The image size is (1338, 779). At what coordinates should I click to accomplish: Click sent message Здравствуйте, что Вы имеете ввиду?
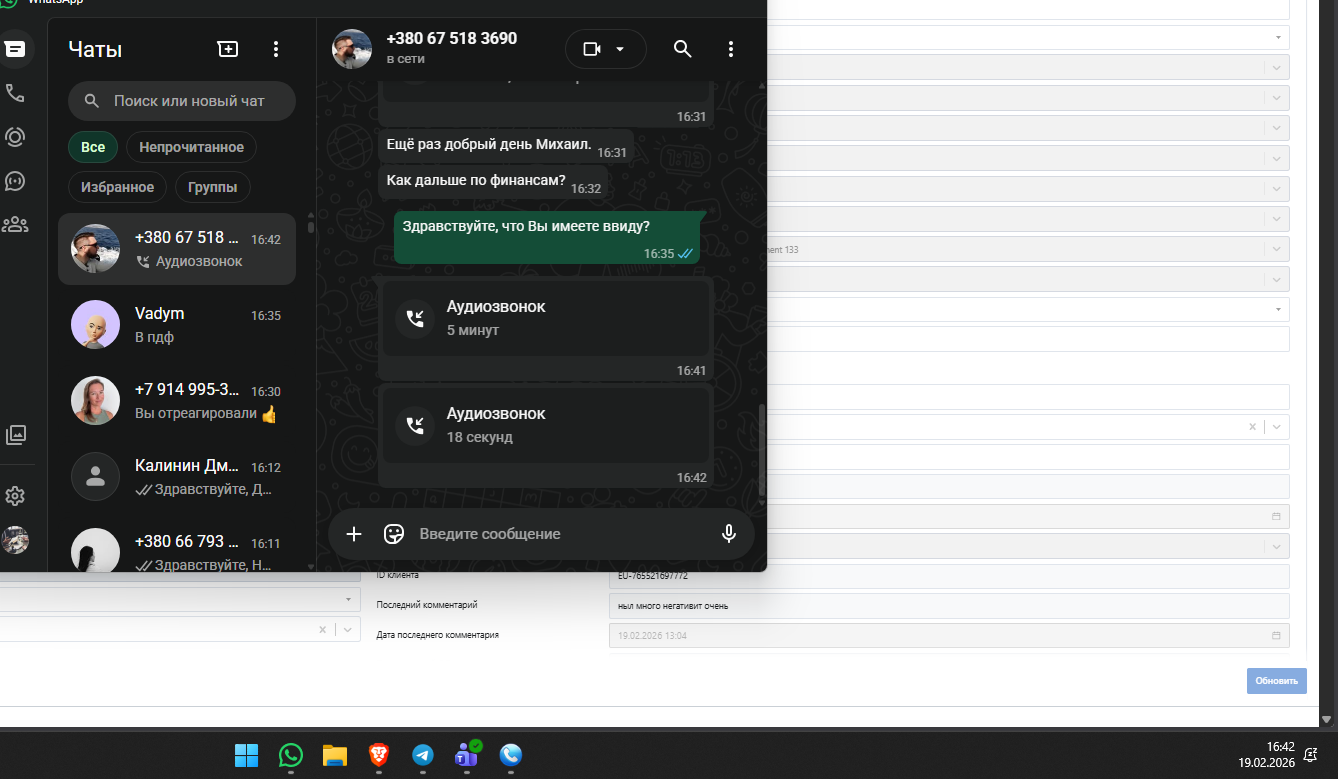pos(547,237)
